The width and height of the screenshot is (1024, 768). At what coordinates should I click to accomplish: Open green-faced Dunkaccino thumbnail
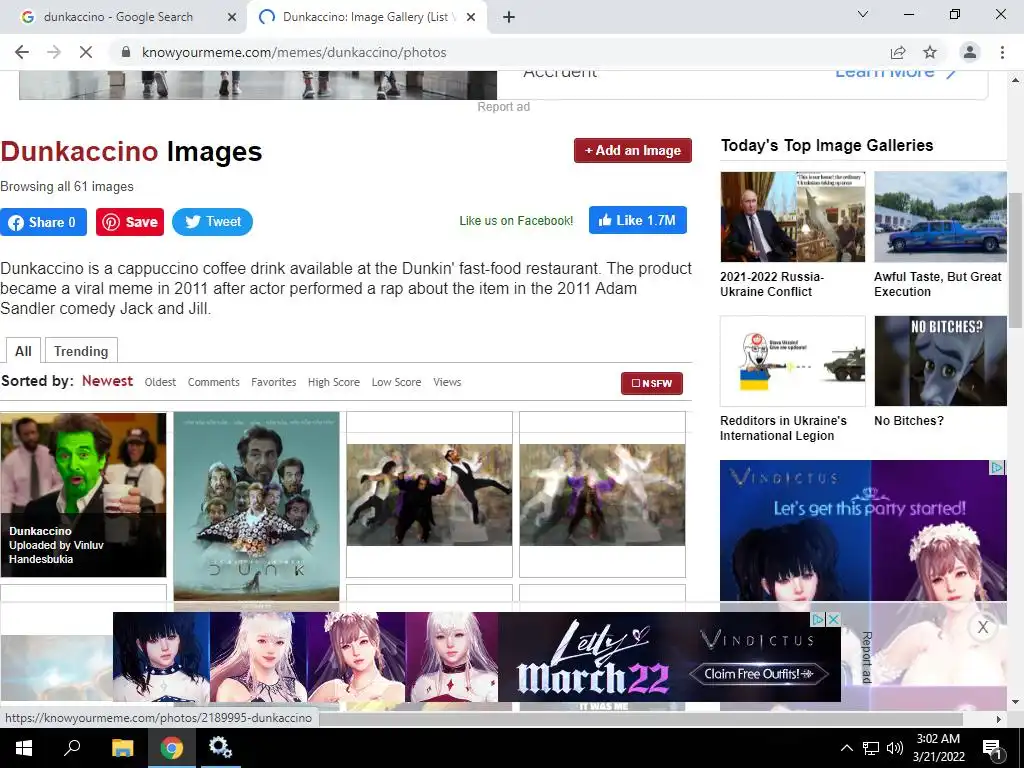(x=83, y=494)
